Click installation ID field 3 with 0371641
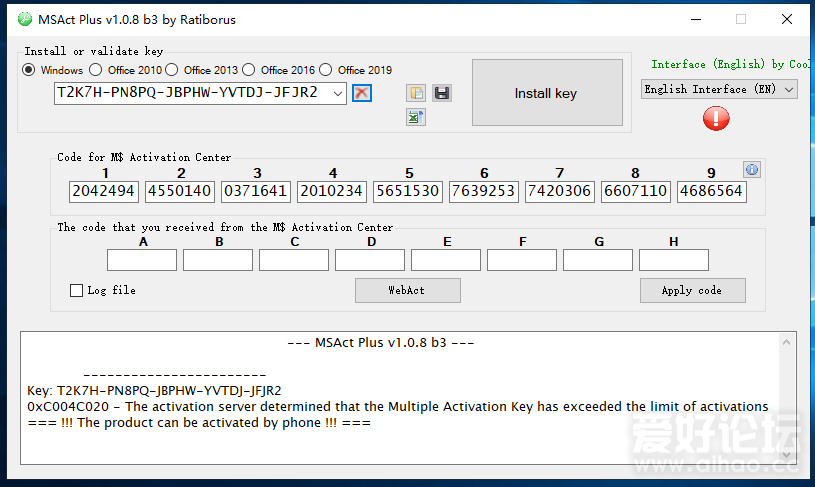Image resolution: width=815 pixels, height=487 pixels. coord(255,191)
